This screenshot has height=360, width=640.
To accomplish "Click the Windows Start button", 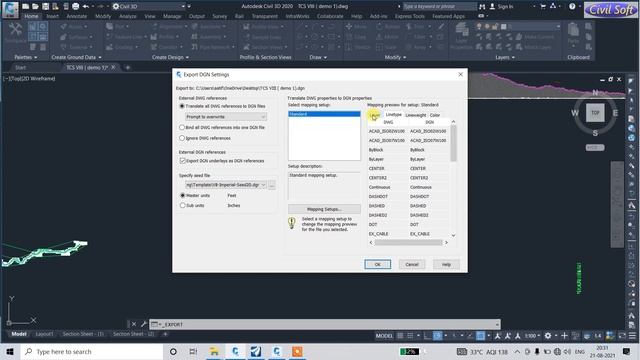I will point(10,351).
